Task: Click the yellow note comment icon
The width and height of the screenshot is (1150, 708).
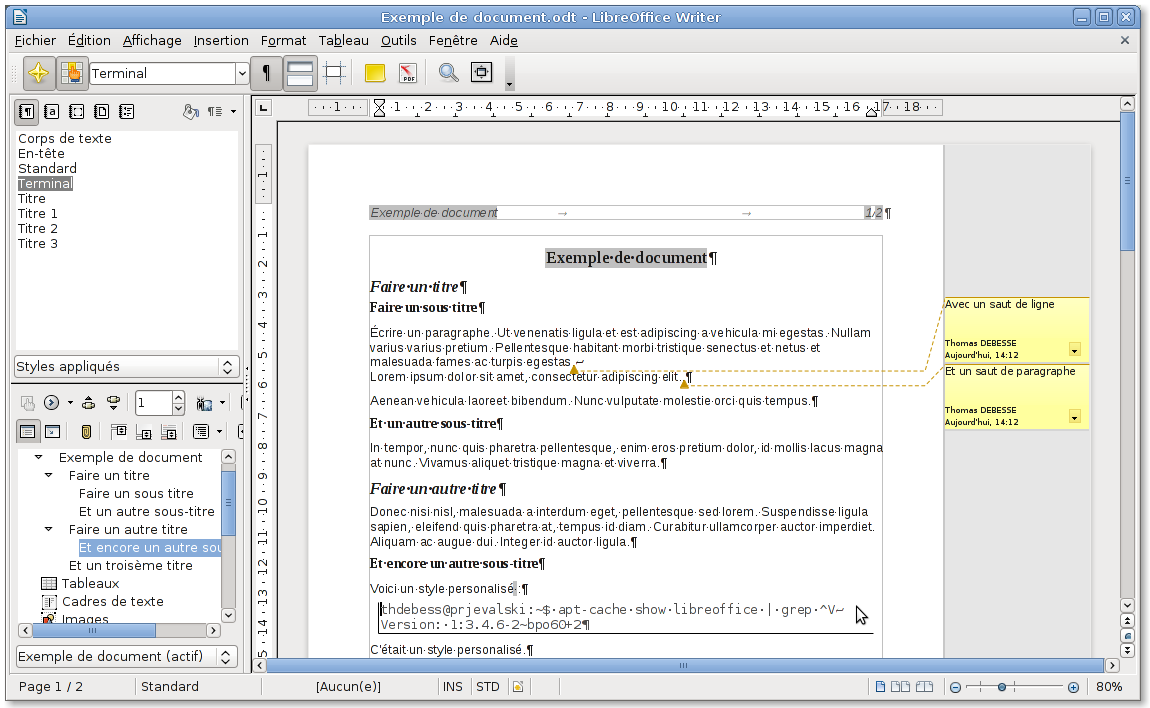Action: coord(375,73)
